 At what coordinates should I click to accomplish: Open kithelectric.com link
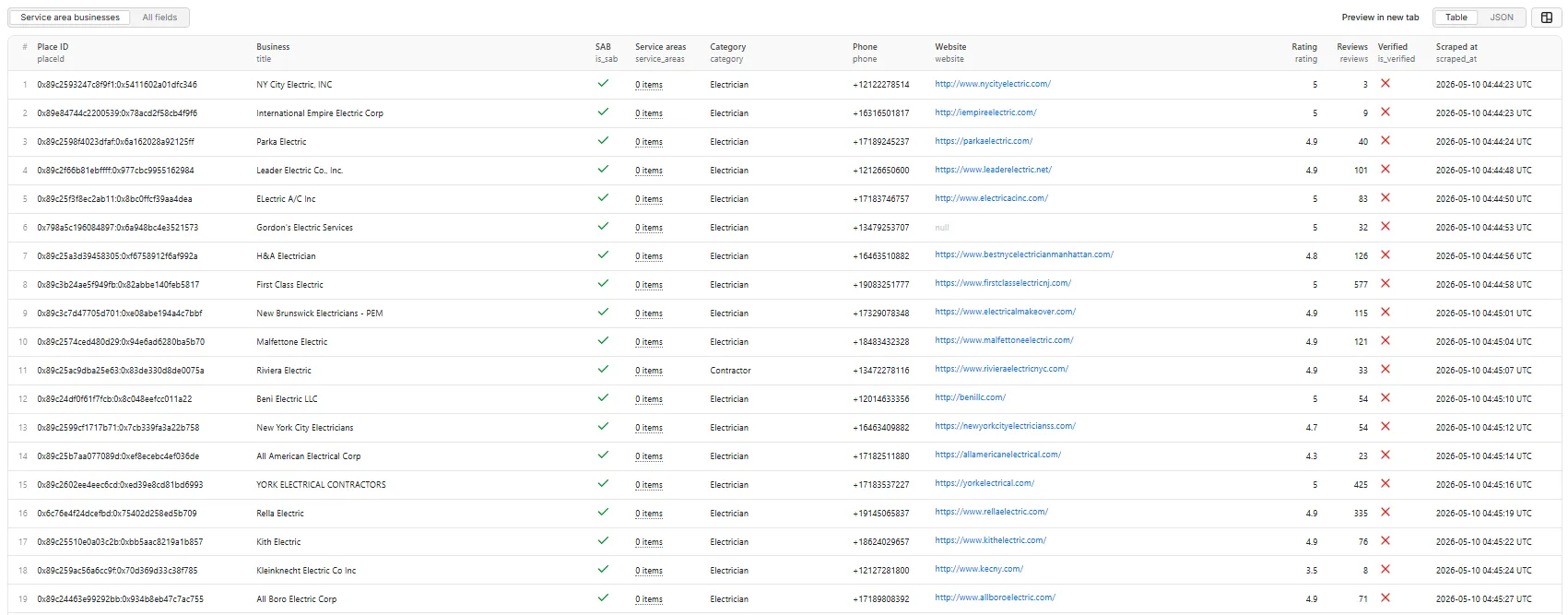pyautogui.click(x=990, y=540)
